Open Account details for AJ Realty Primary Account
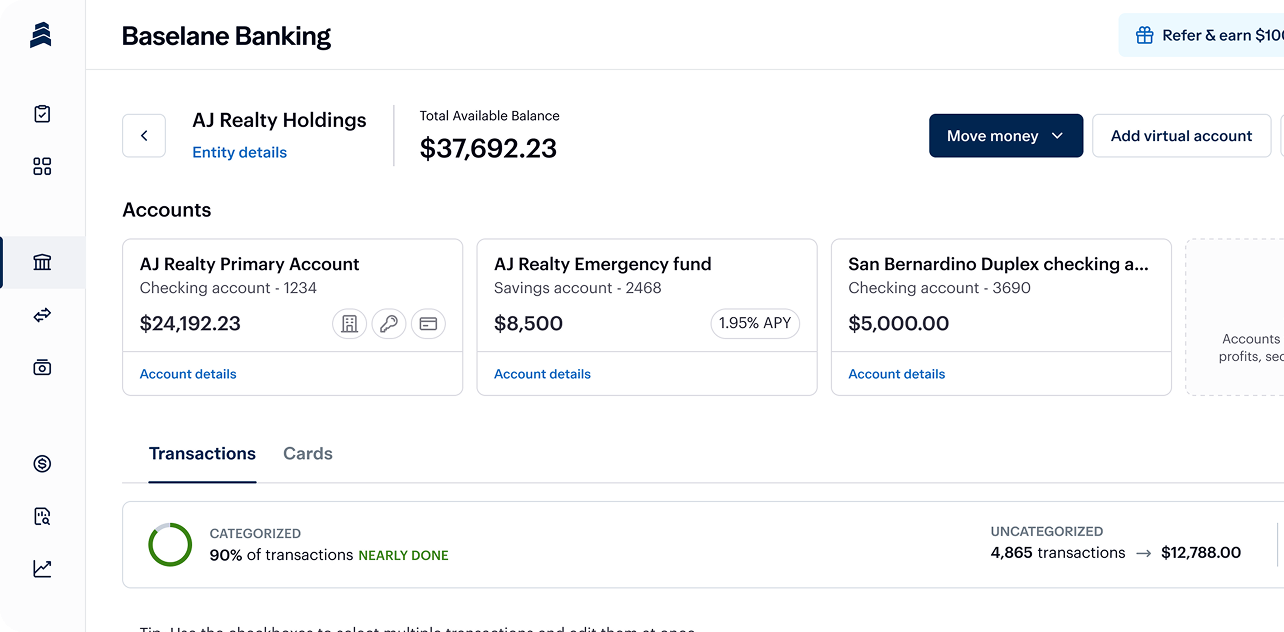Viewport: 1284px width, 632px height. point(188,374)
